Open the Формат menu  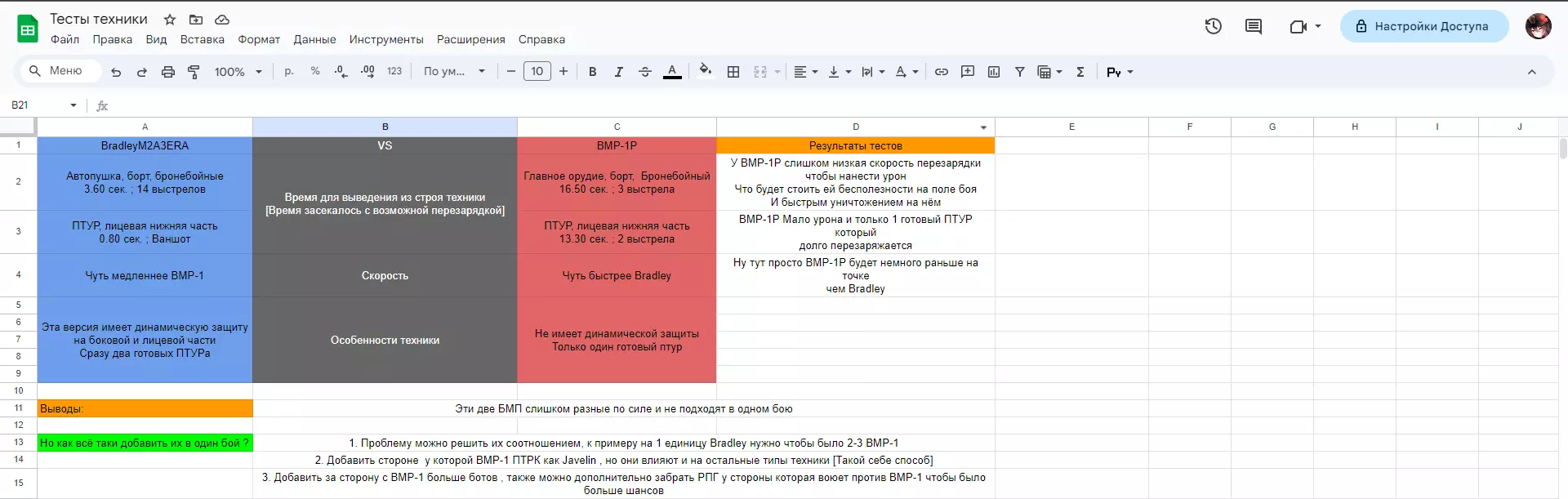tap(259, 39)
